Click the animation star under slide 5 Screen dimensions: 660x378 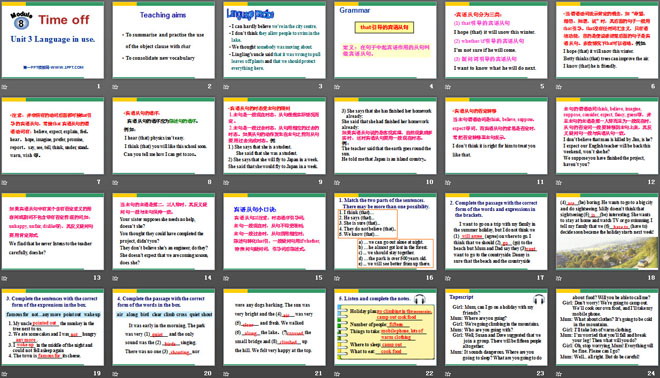click(448, 87)
